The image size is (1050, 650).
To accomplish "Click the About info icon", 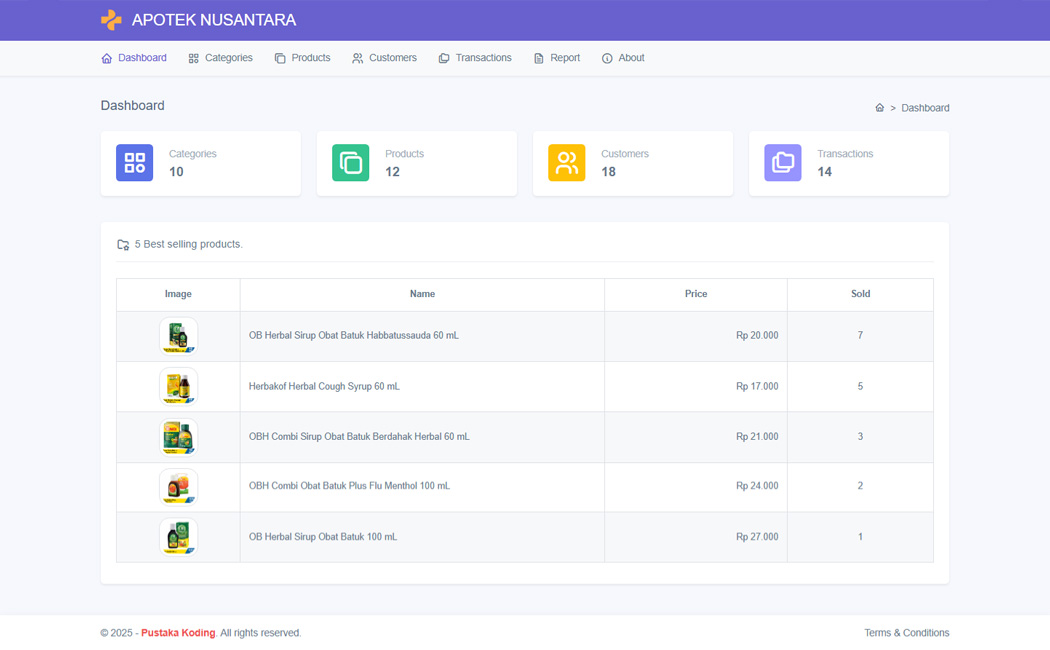I will pyautogui.click(x=605, y=58).
